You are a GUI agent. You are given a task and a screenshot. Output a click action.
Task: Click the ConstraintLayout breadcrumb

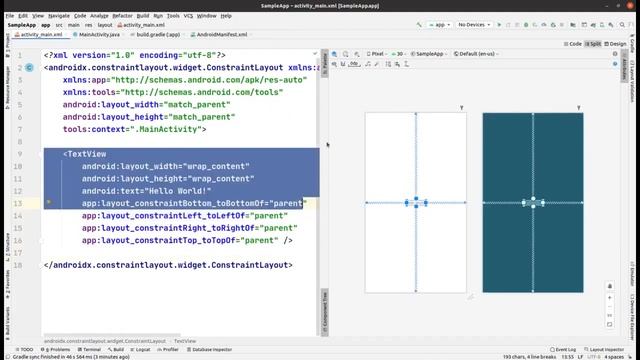105,341
